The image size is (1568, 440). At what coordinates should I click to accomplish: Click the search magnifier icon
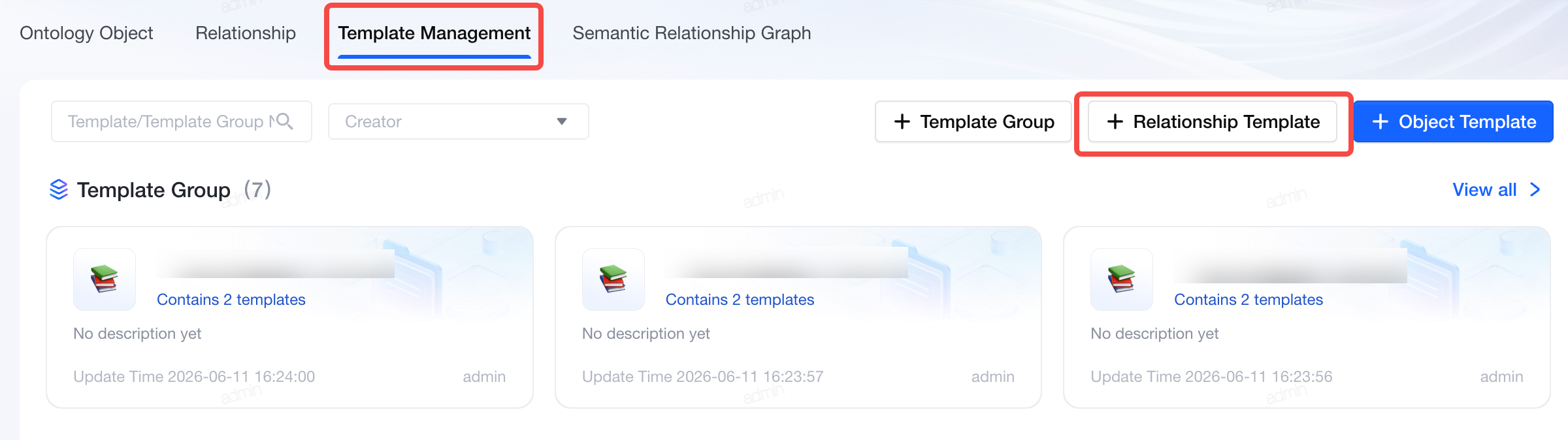(x=285, y=121)
